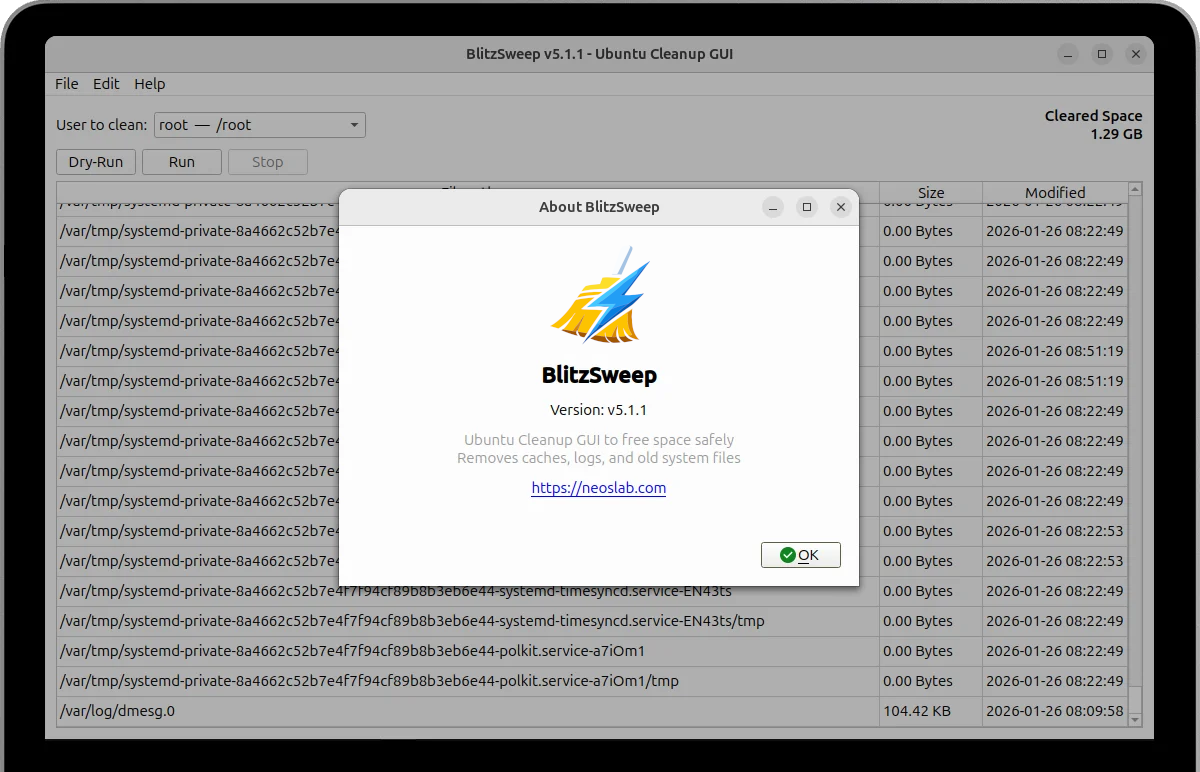Image resolution: width=1200 pixels, height=772 pixels.
Task: Expand the User to clean dropdown
Action: click(260, 125)
